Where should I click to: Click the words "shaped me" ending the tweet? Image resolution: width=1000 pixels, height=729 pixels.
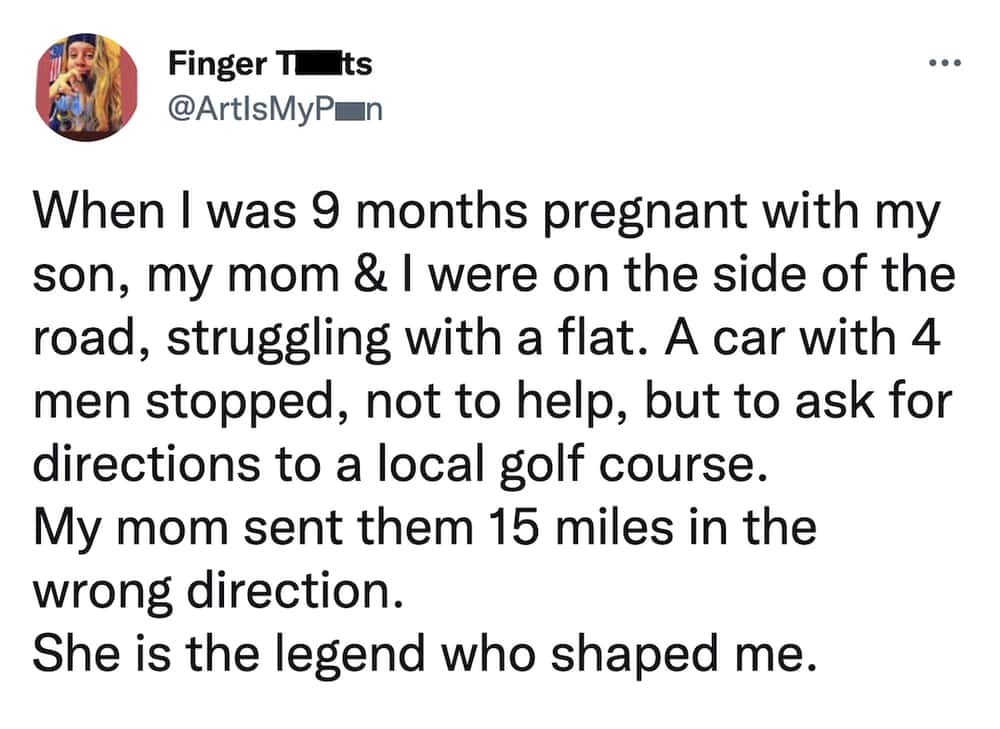click(682, 655)
